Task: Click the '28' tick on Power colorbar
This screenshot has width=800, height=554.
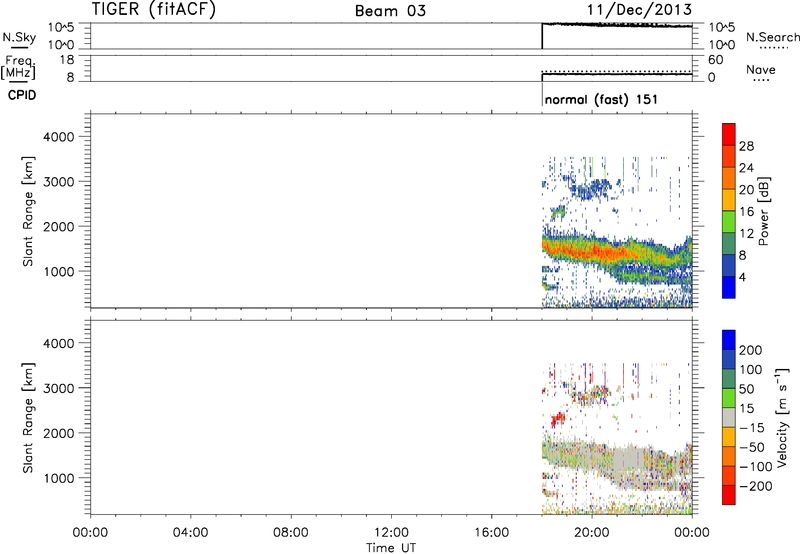Action: point(746,146)
